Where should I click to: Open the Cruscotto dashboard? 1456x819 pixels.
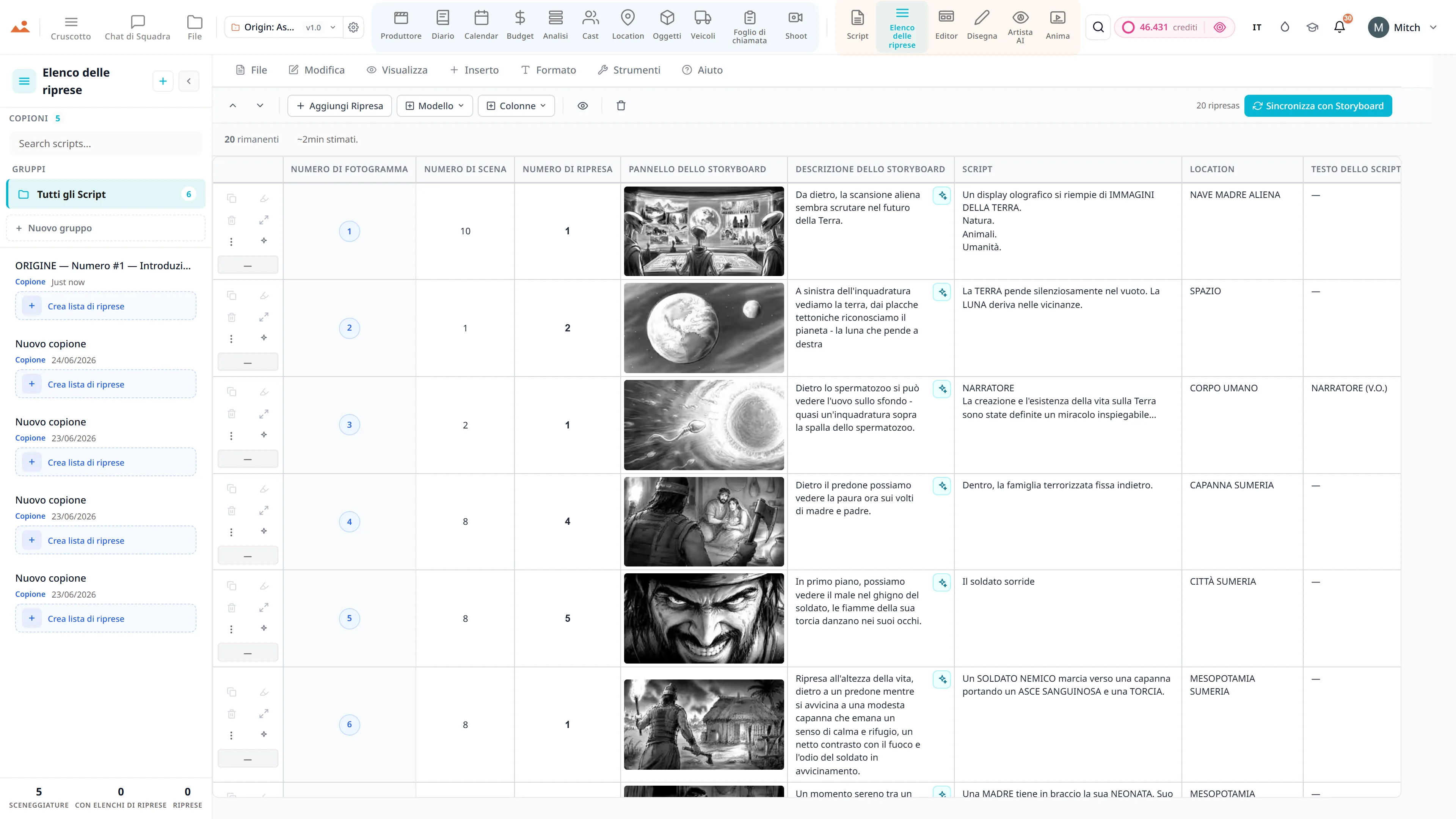click(x=71, y=27)
